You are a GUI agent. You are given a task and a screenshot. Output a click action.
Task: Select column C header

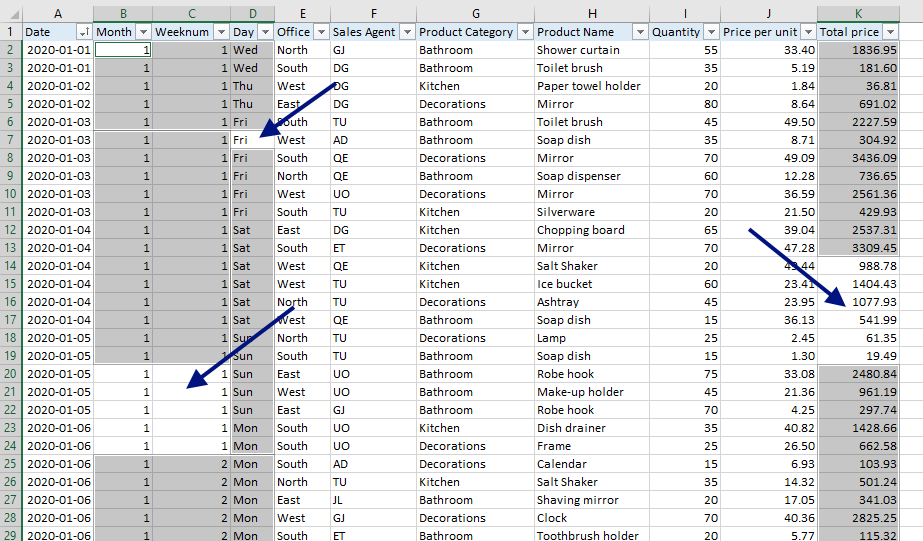(191, 14)
